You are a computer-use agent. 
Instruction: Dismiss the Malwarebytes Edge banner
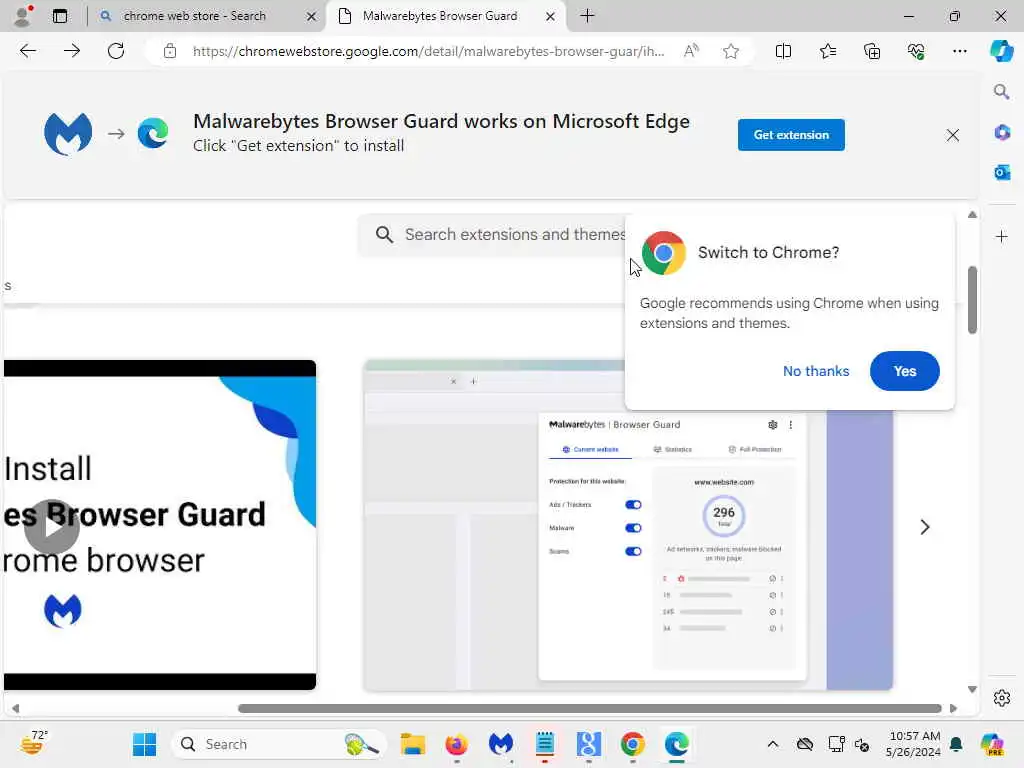tap(953, 135)
